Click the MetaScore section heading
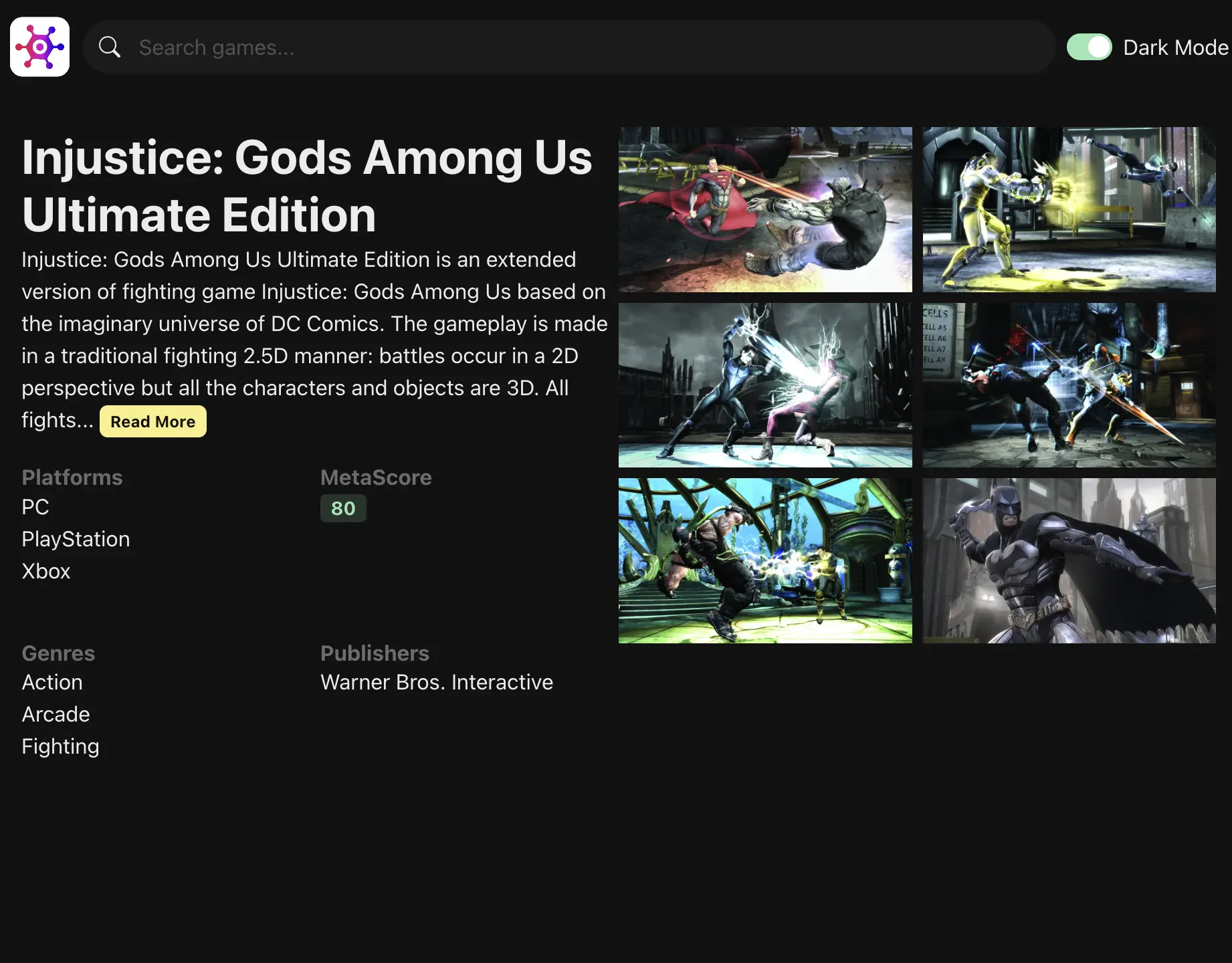 [376, 477]
